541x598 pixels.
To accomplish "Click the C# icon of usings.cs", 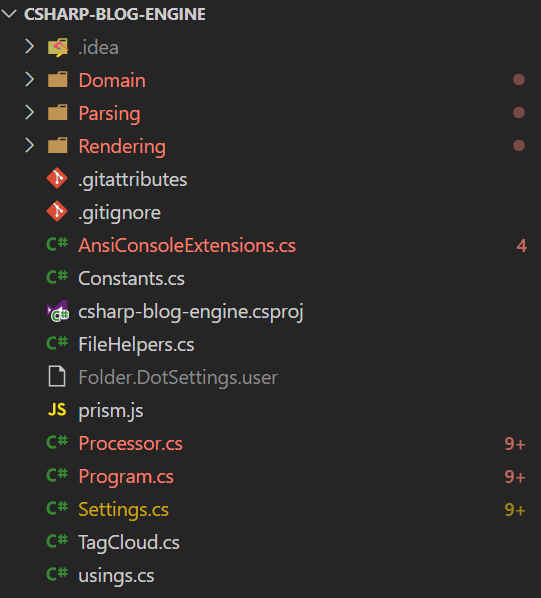I will click(57, 574).
